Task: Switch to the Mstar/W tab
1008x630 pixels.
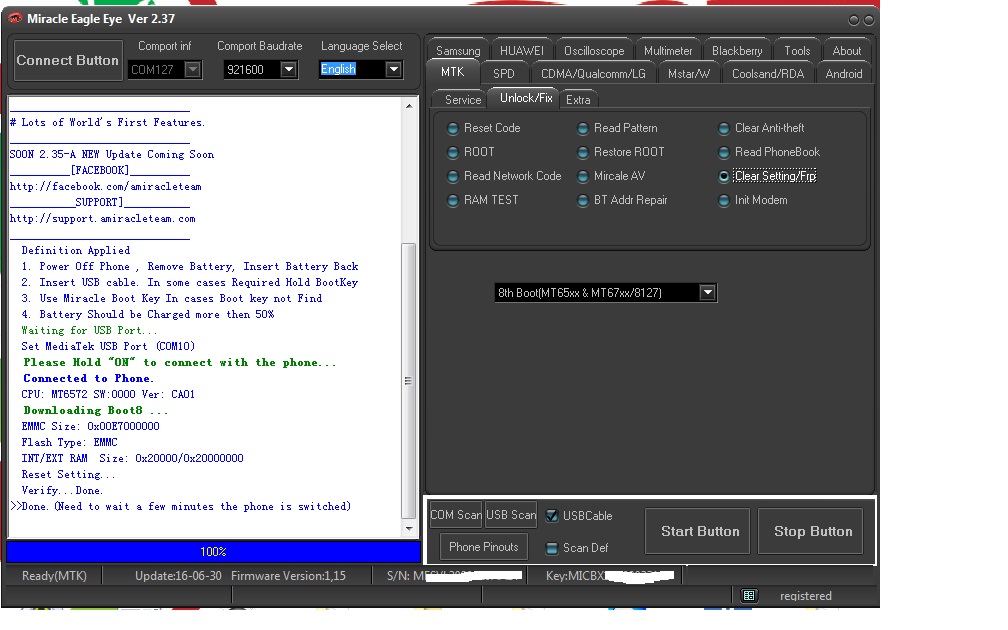Action: point(688,73)
